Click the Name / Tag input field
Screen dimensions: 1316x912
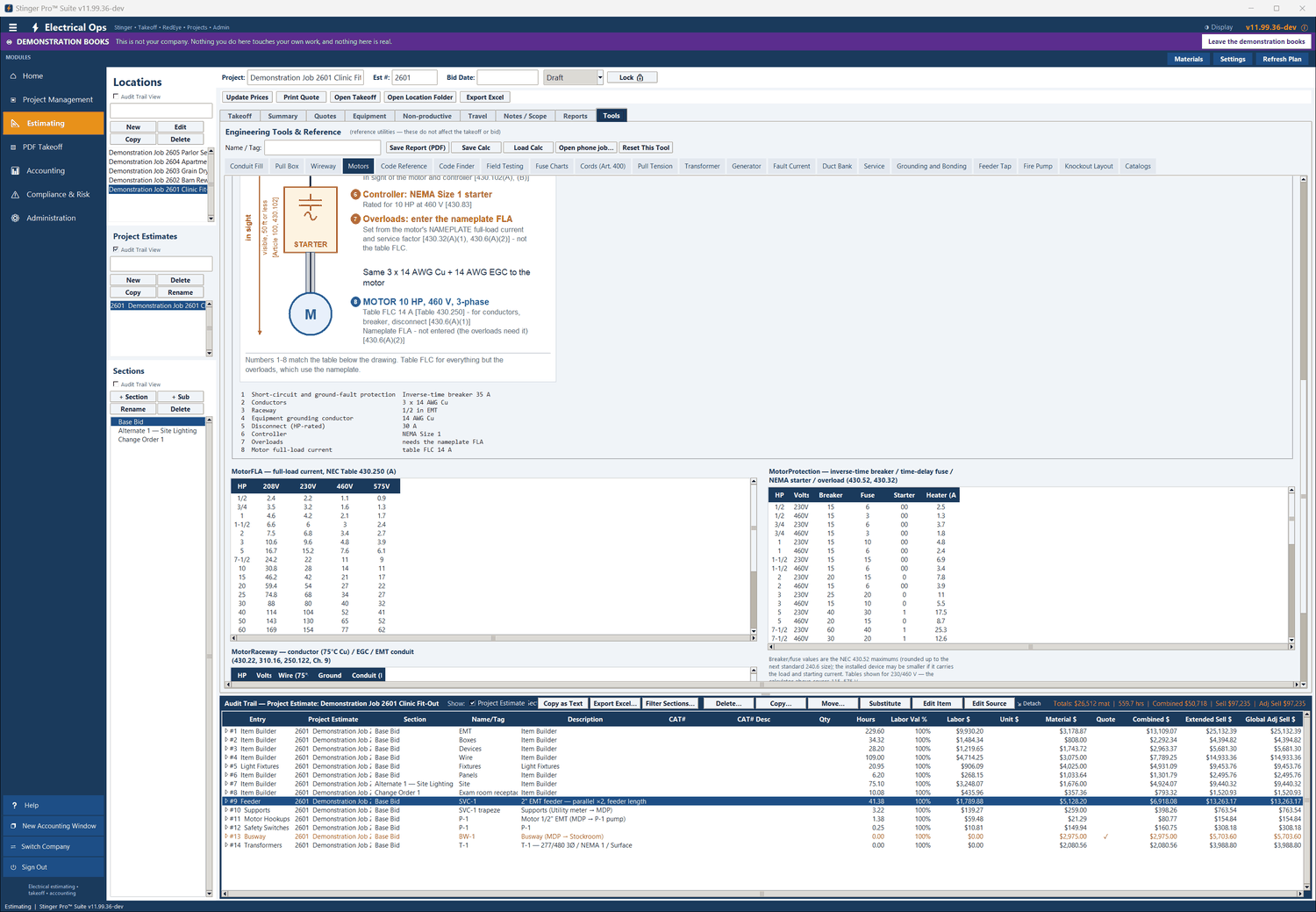323,147
